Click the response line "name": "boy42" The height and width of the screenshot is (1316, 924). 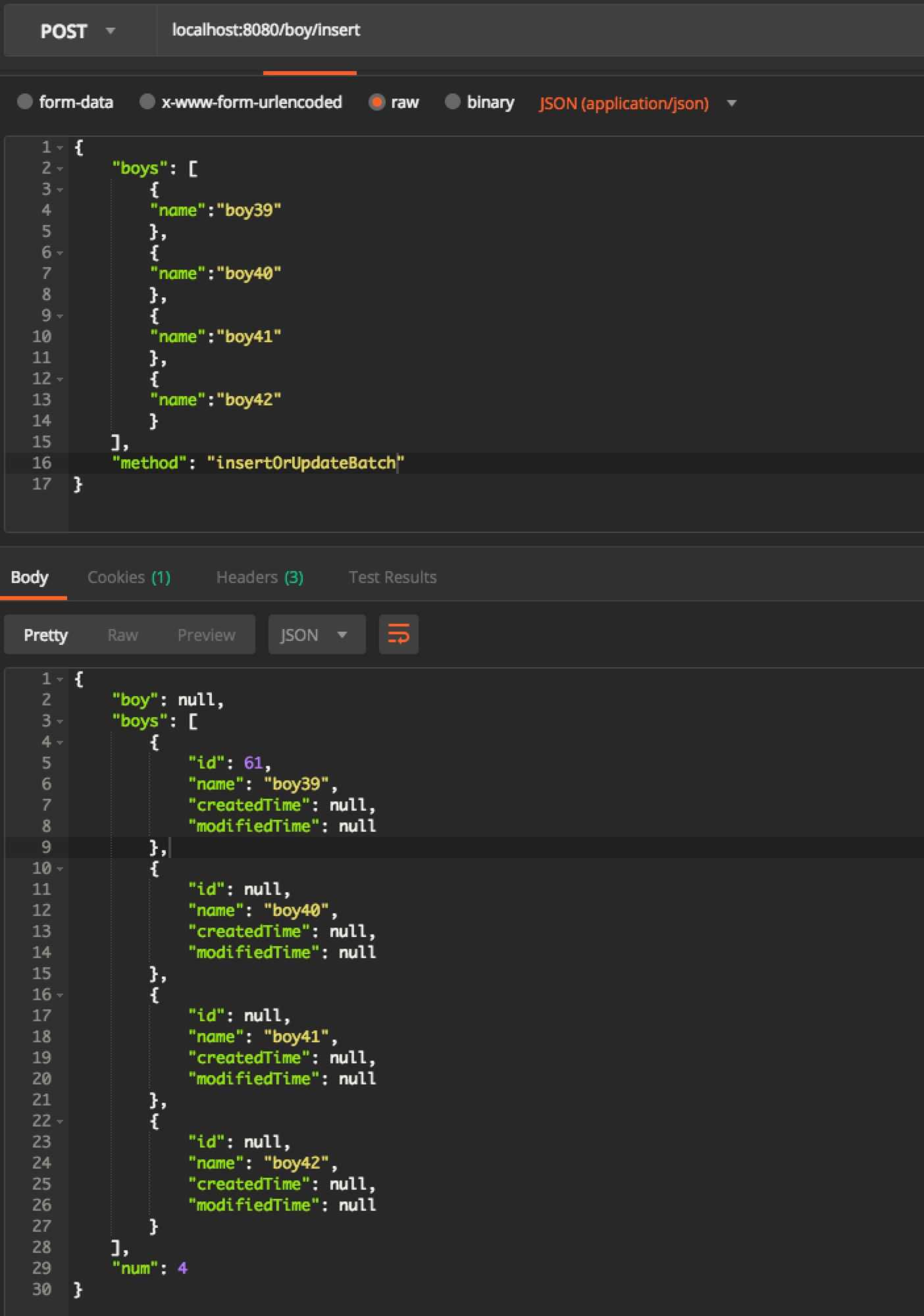click(263, 1163)
